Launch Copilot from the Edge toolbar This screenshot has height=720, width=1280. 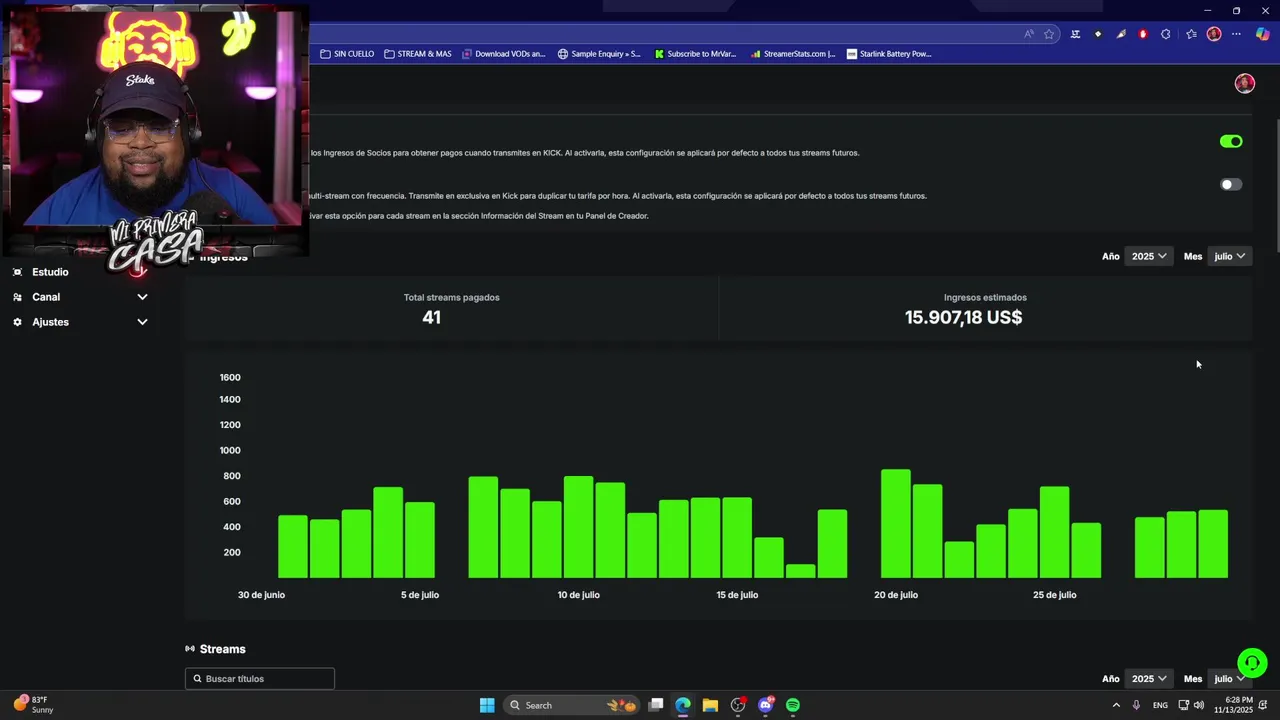[x=1262, y=34]
